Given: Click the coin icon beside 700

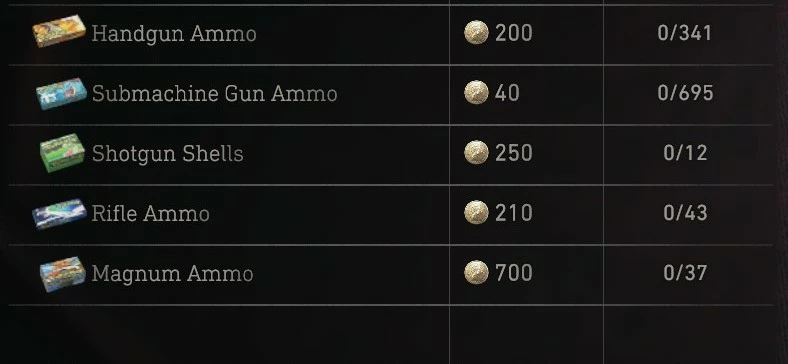Looking at the screenshot, I should point(476,273).
